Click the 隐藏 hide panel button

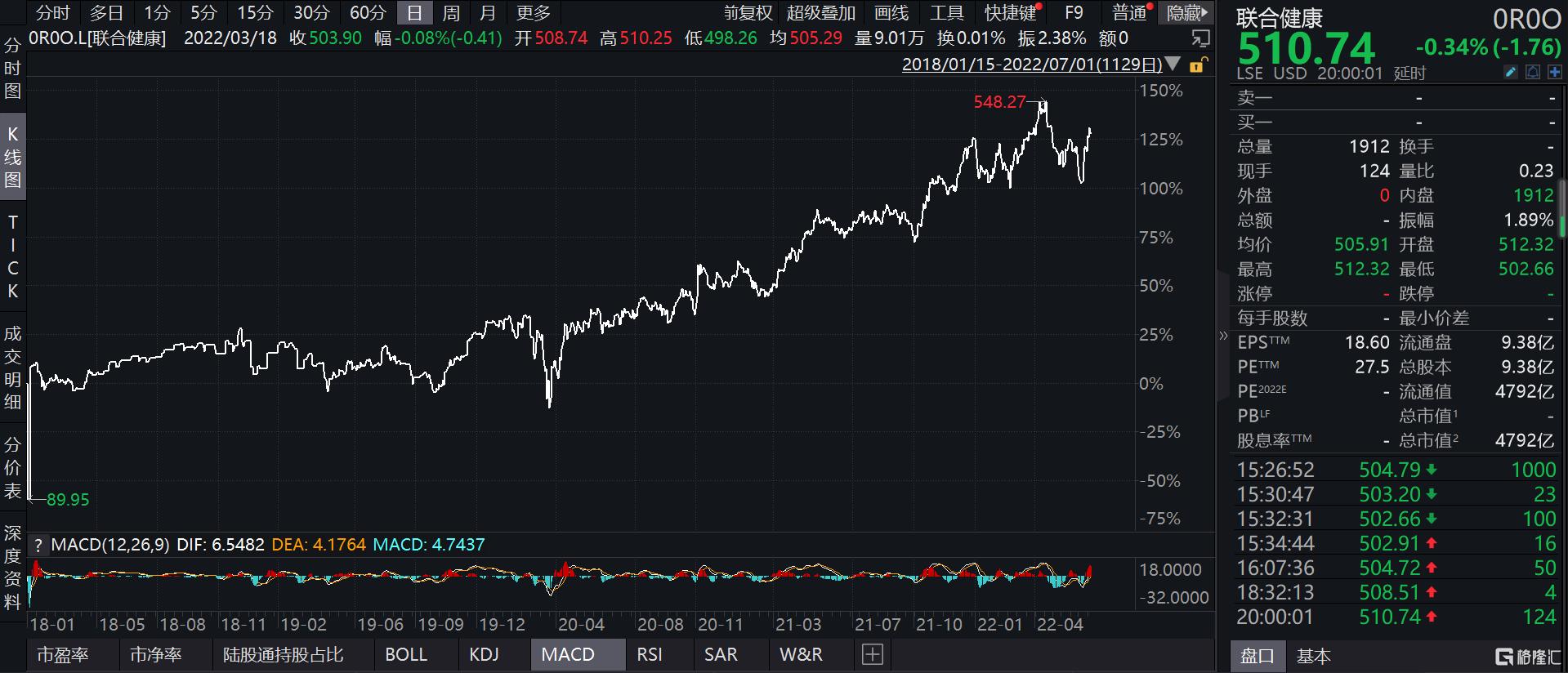1186,12
